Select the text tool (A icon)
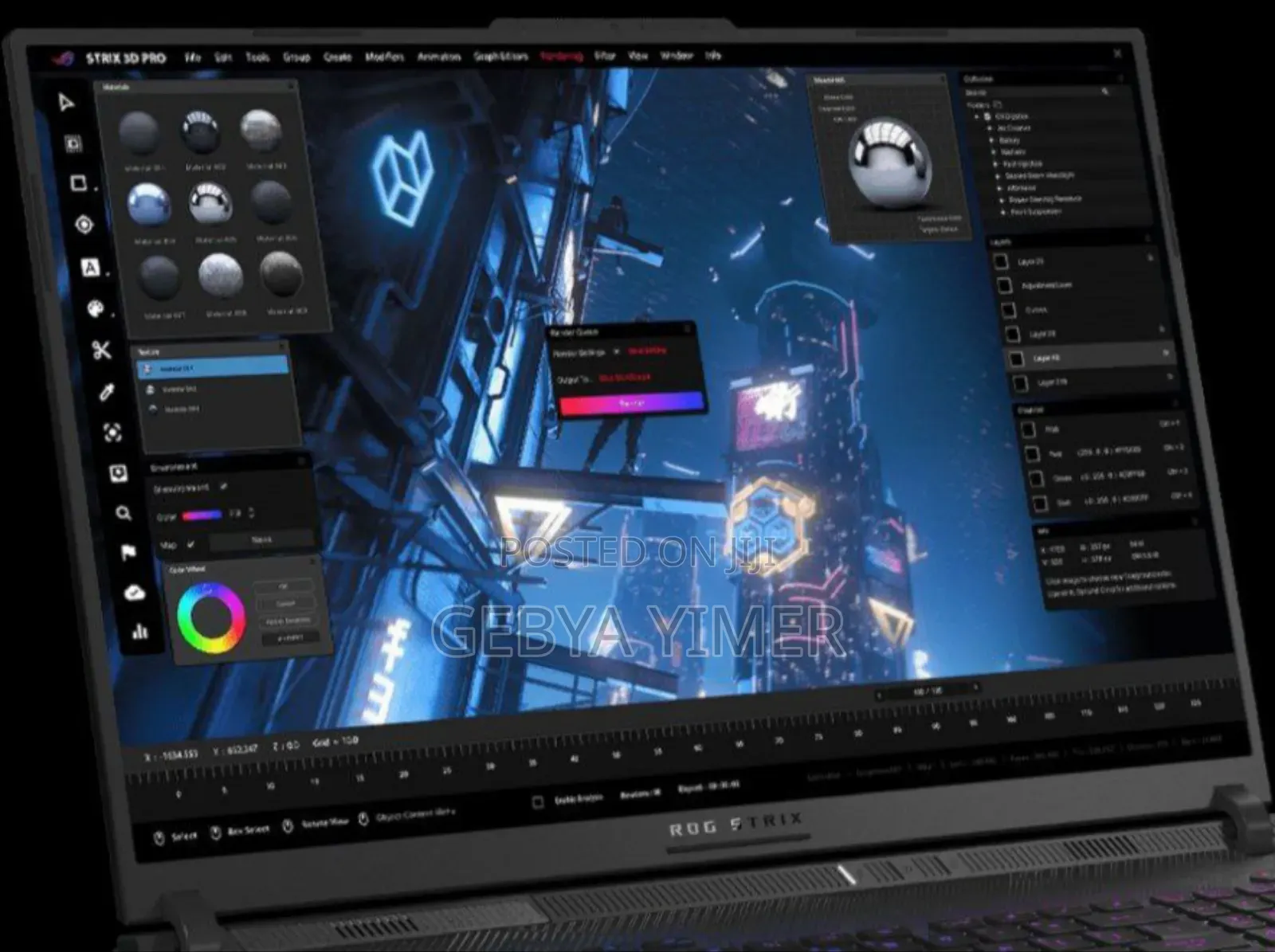1275x952 pixels. point(91,268)
